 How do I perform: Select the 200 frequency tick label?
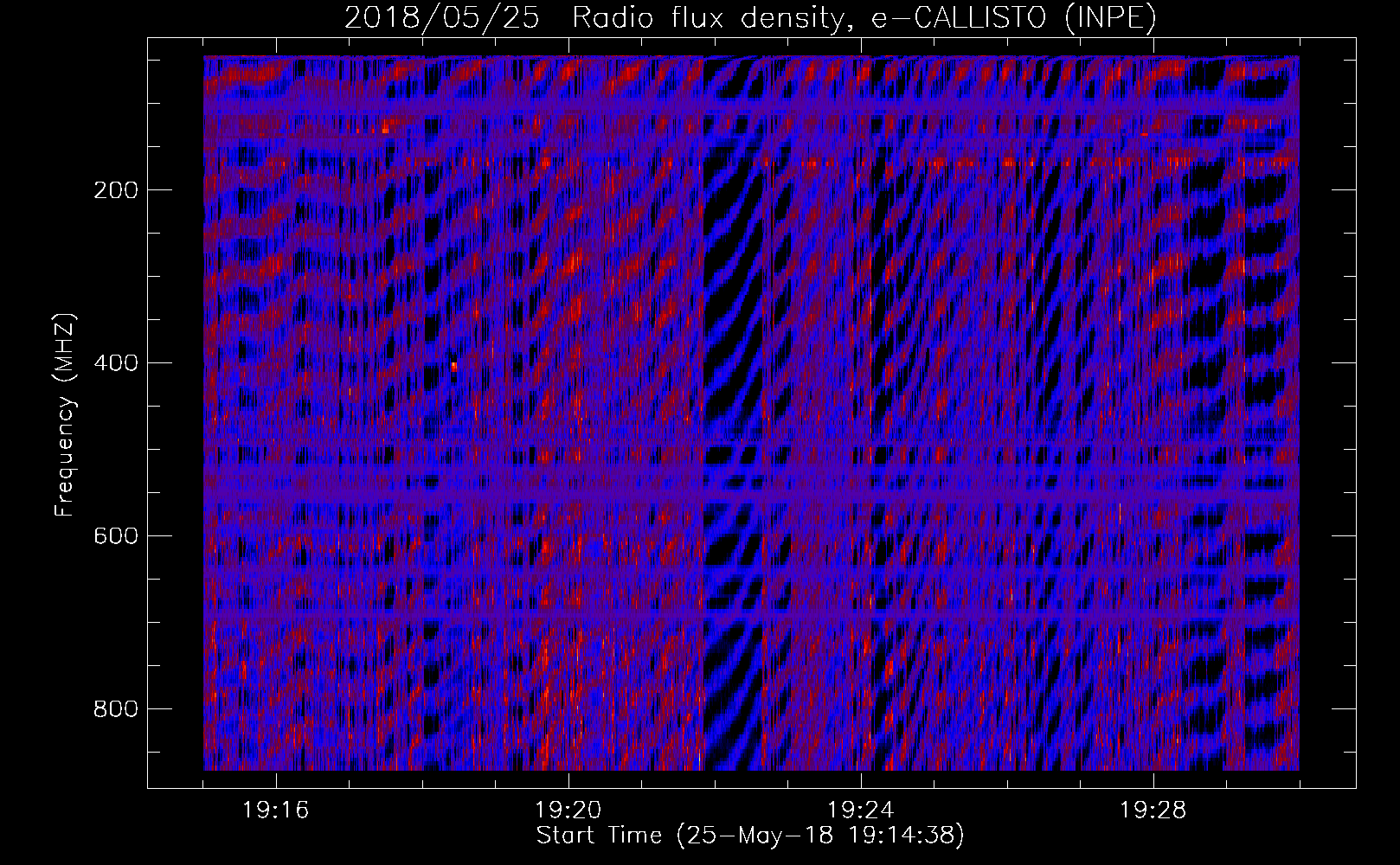[x=116, y=190]
